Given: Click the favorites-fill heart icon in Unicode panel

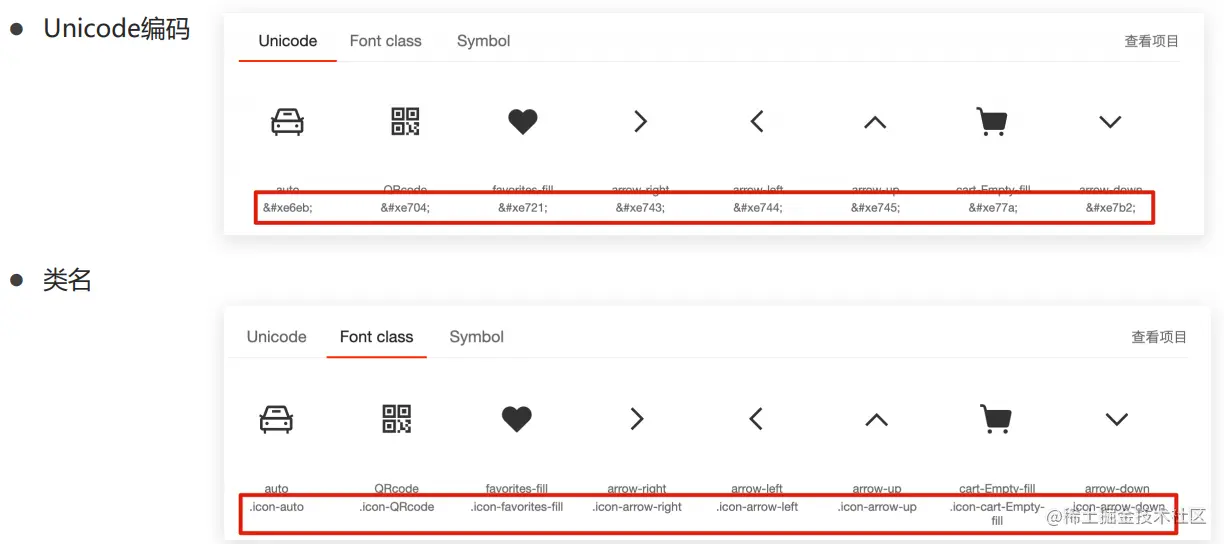Looking at the screenshot, I should point(522,122).
